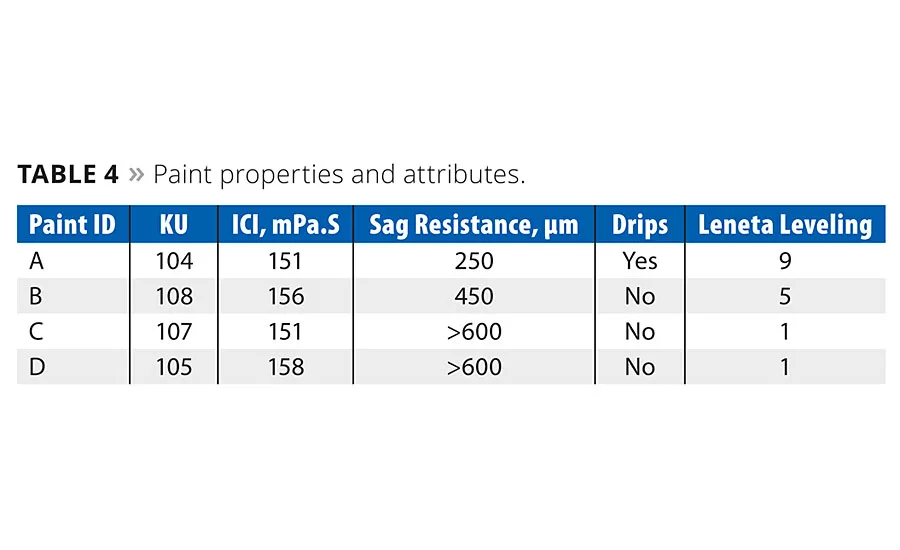Image resolution: width=900 pixels, height=550 pixels.
Task: Click KU value 107 in row C
Action: (174, 332)
